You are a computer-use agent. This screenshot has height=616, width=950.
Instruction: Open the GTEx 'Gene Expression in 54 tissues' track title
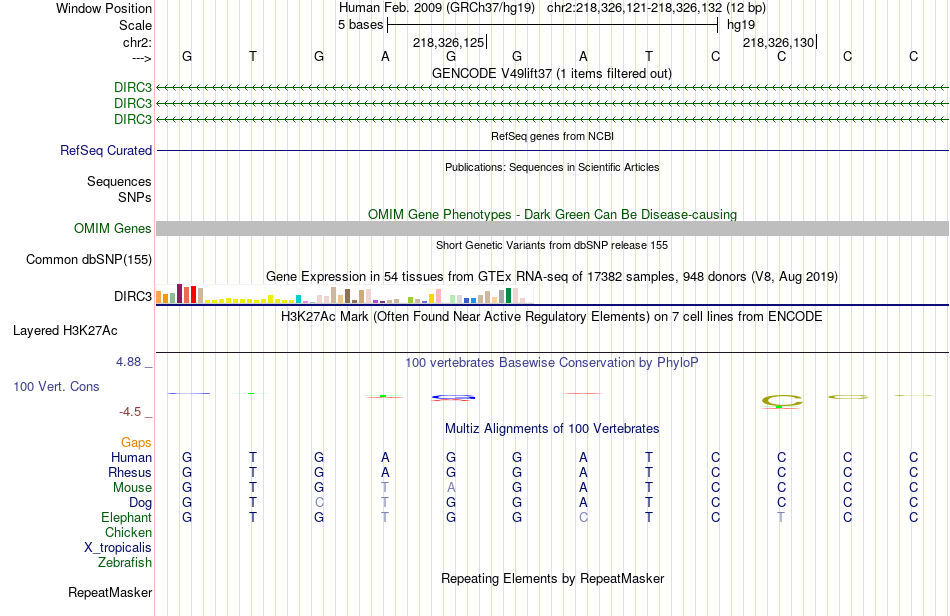[552, 277]
